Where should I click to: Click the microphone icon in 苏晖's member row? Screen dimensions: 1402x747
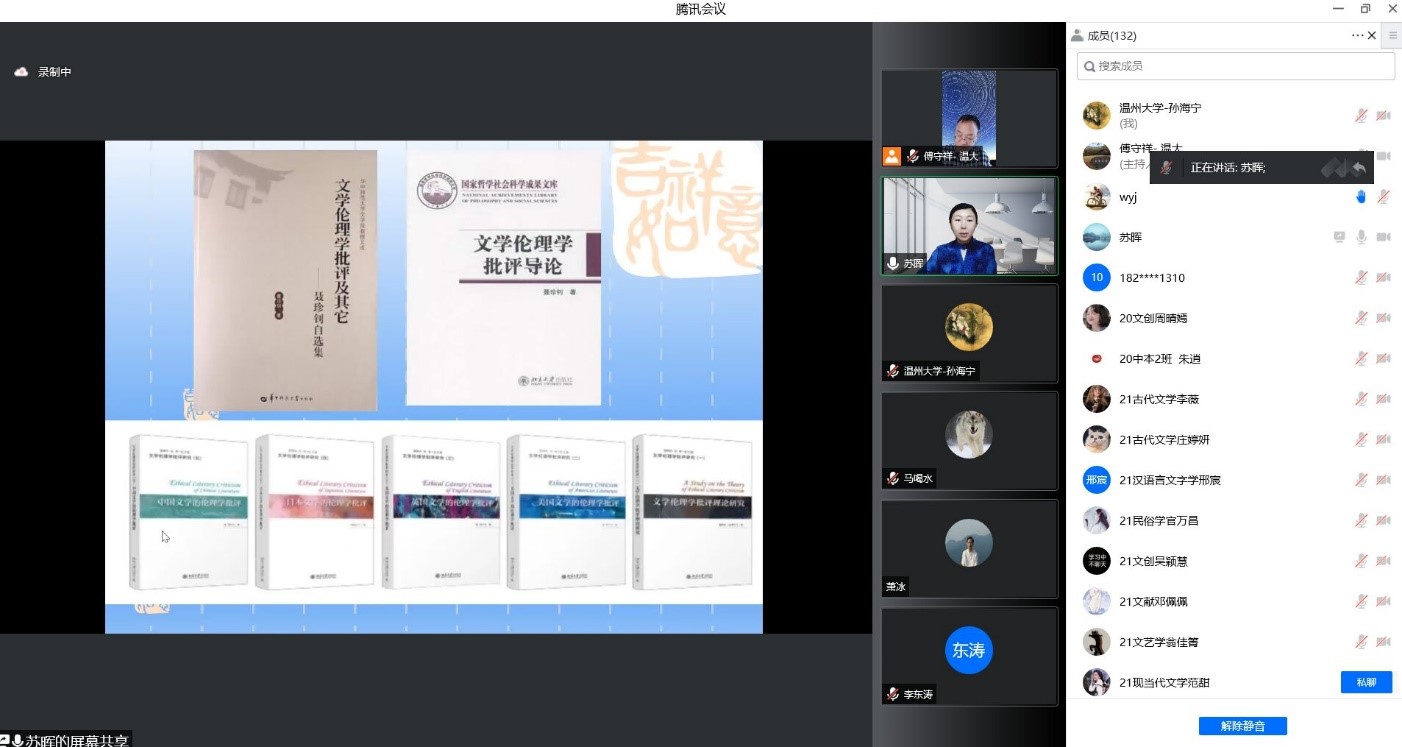point(1361,237)
